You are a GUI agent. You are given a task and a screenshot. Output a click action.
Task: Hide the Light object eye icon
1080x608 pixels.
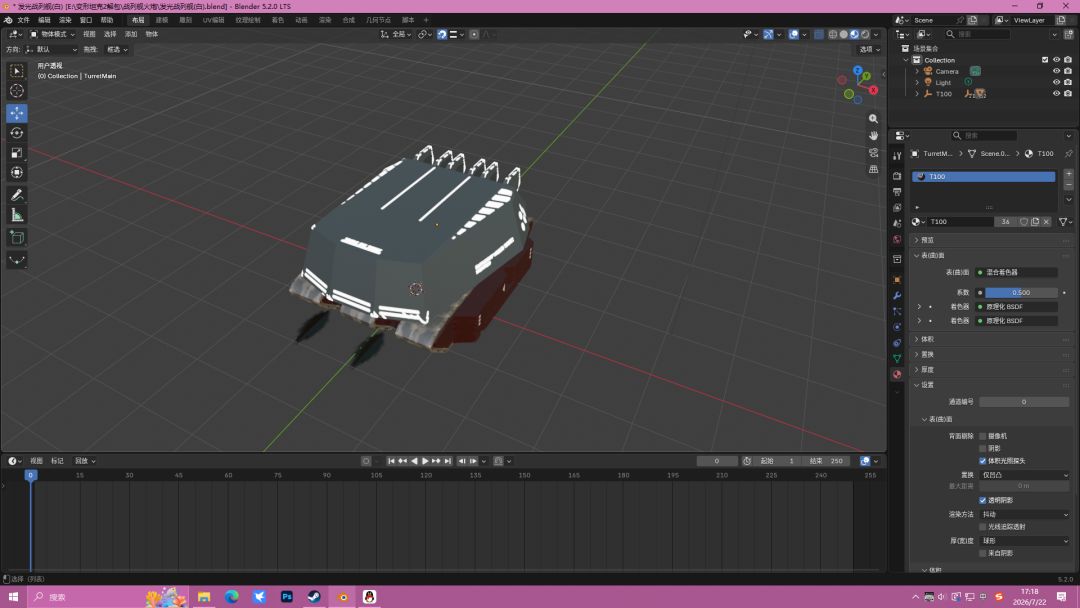1057,82
